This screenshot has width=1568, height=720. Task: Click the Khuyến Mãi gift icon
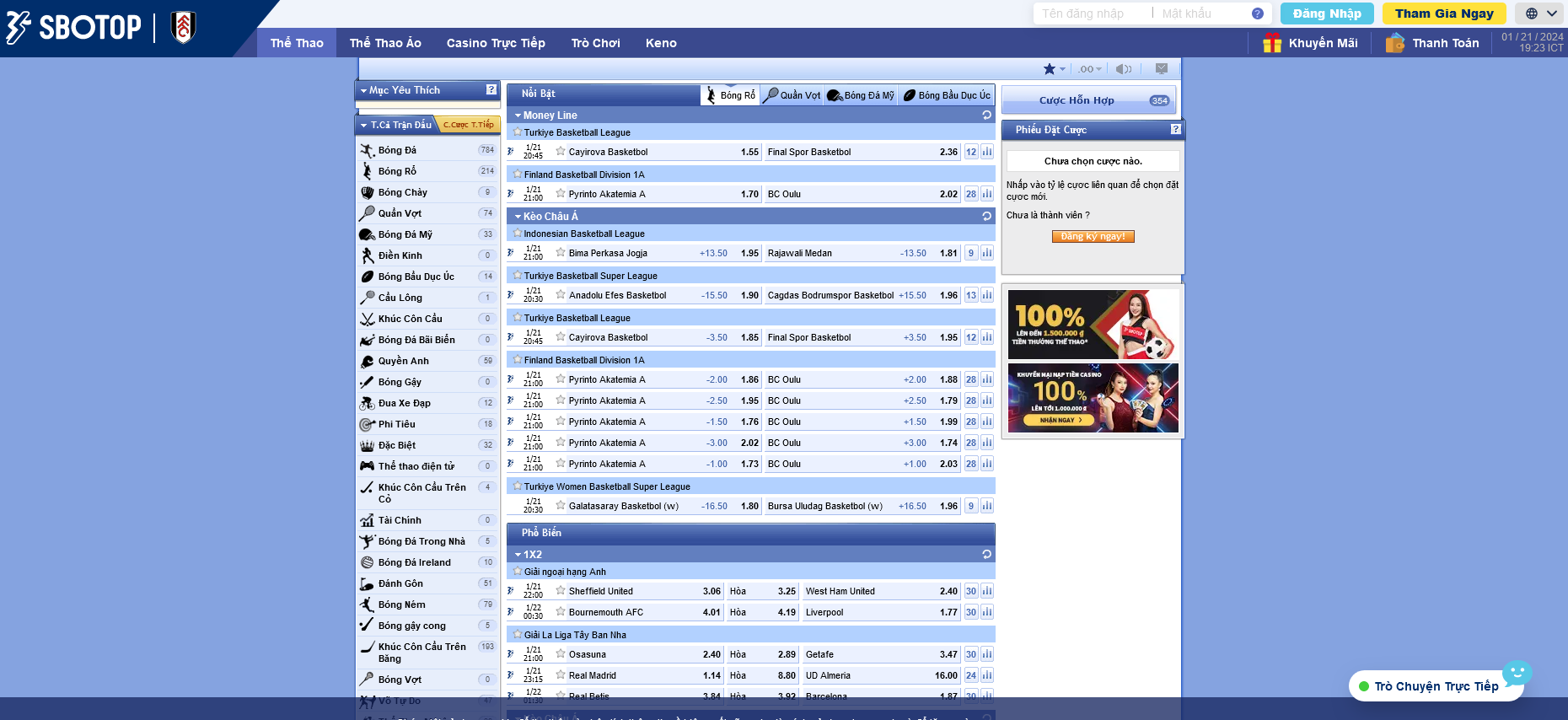tap(1272, 43)
